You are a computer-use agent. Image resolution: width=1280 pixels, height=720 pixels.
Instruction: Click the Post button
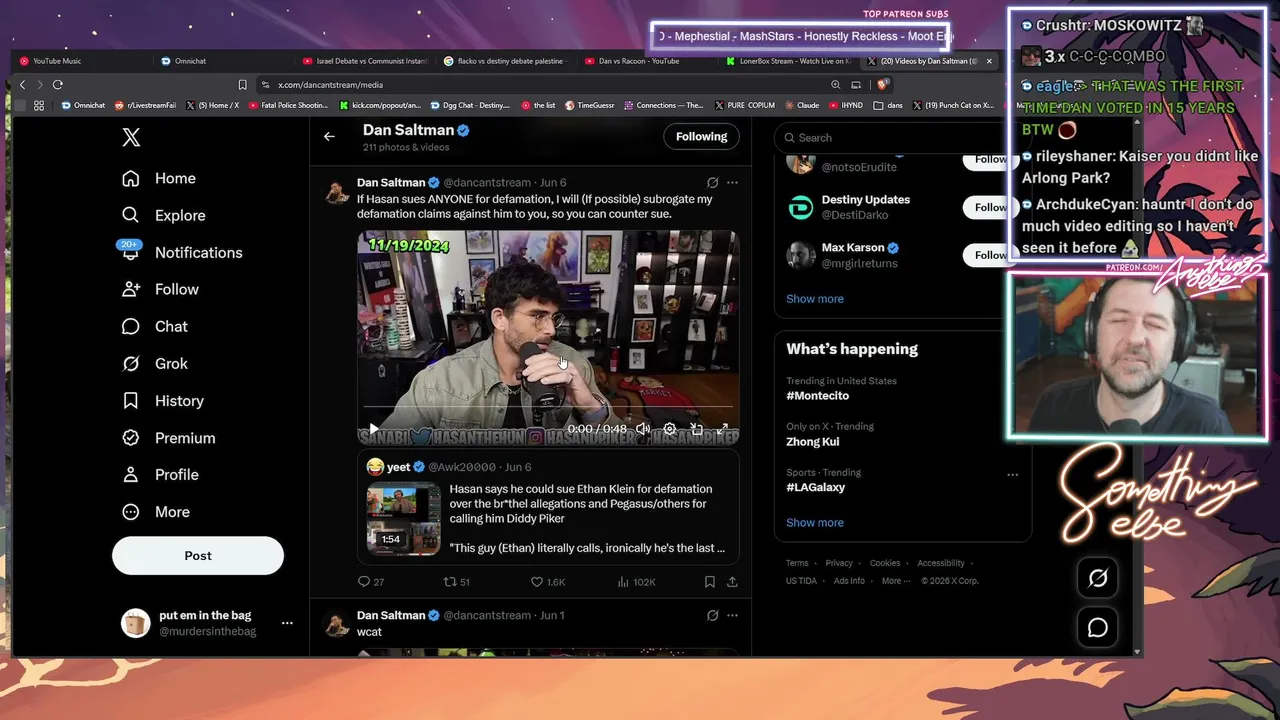click(x=198, y=555)
